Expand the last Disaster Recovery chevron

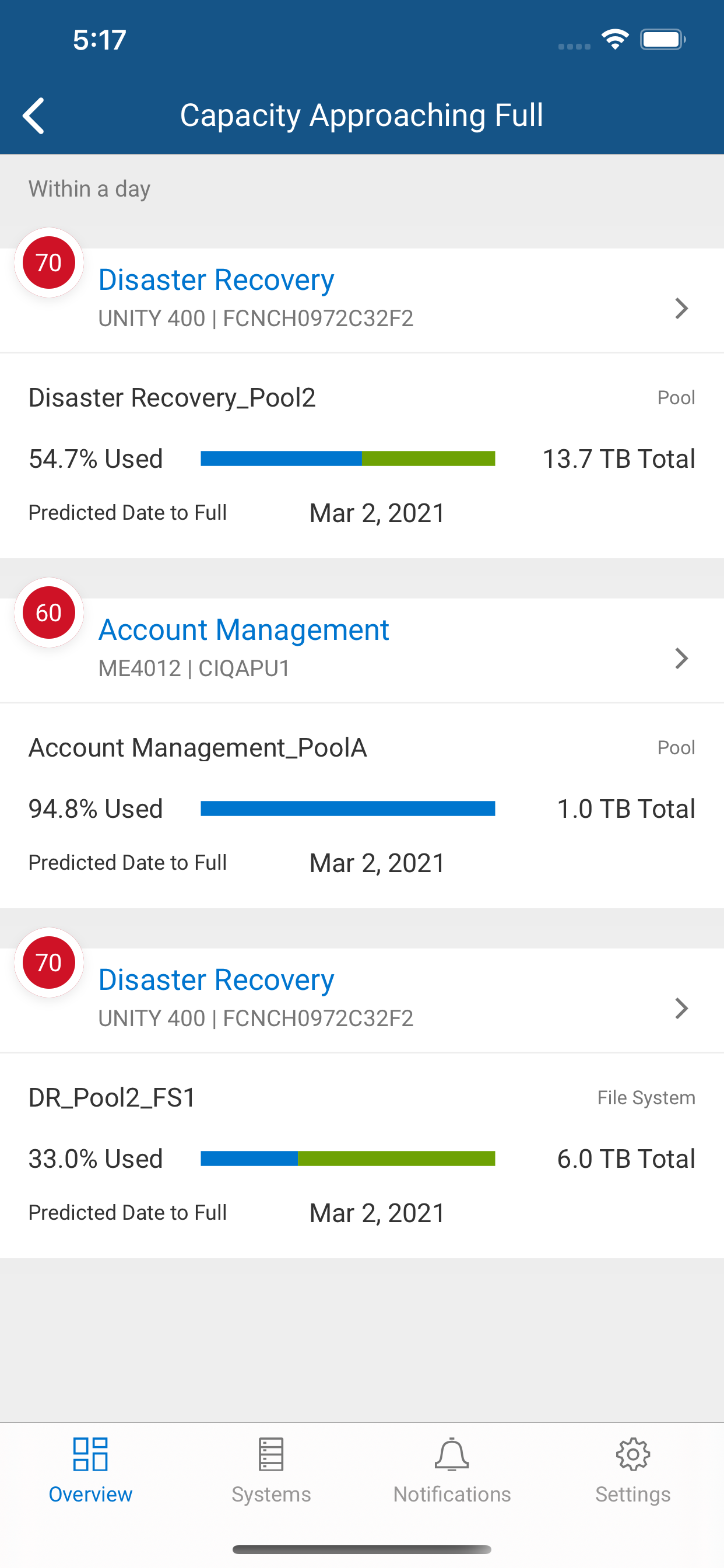point(681,1008)
